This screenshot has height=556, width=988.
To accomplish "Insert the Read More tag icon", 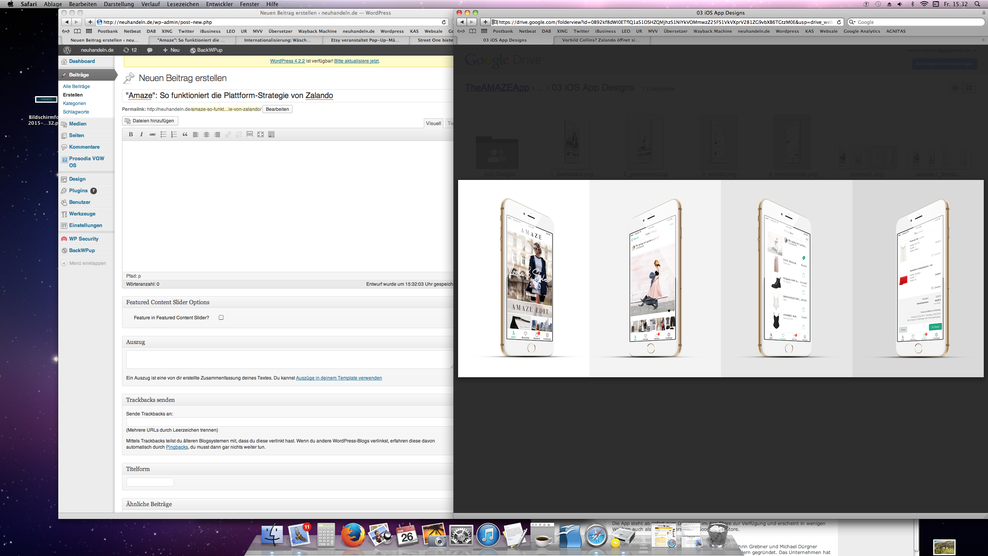I will (250, 134).
